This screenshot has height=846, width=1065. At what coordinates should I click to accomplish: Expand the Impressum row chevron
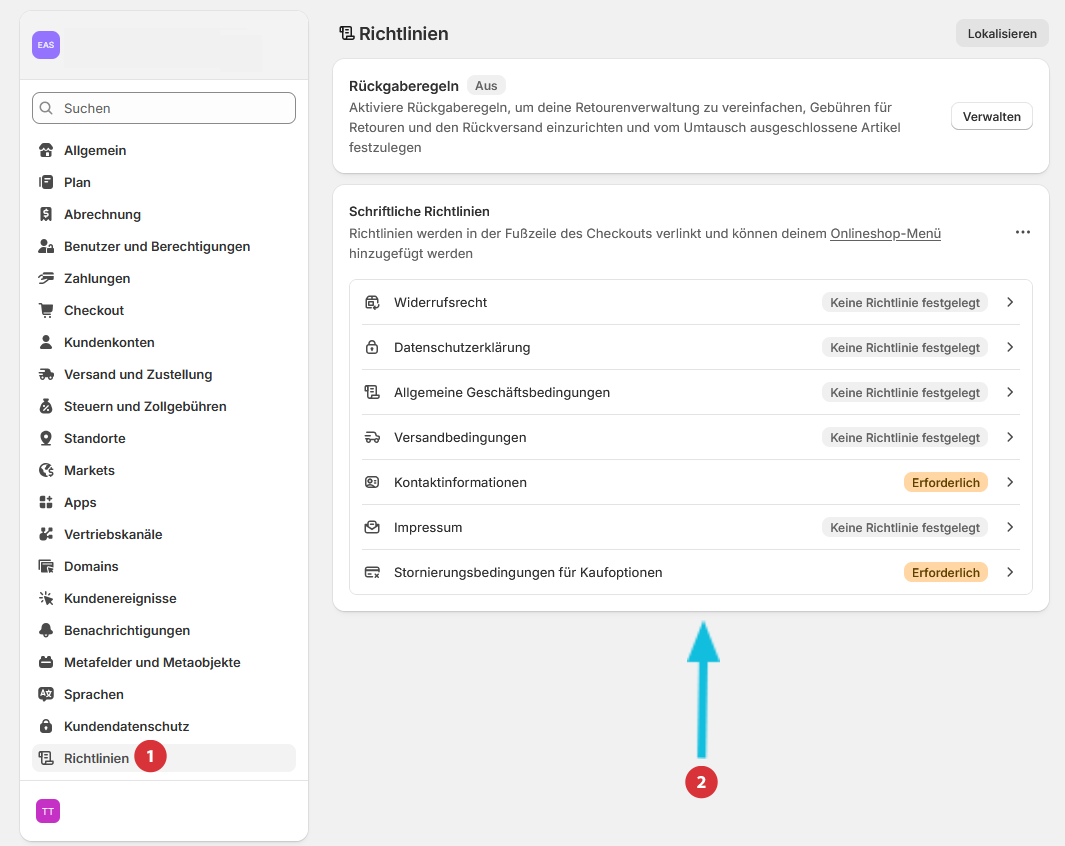click(1010, 527)
